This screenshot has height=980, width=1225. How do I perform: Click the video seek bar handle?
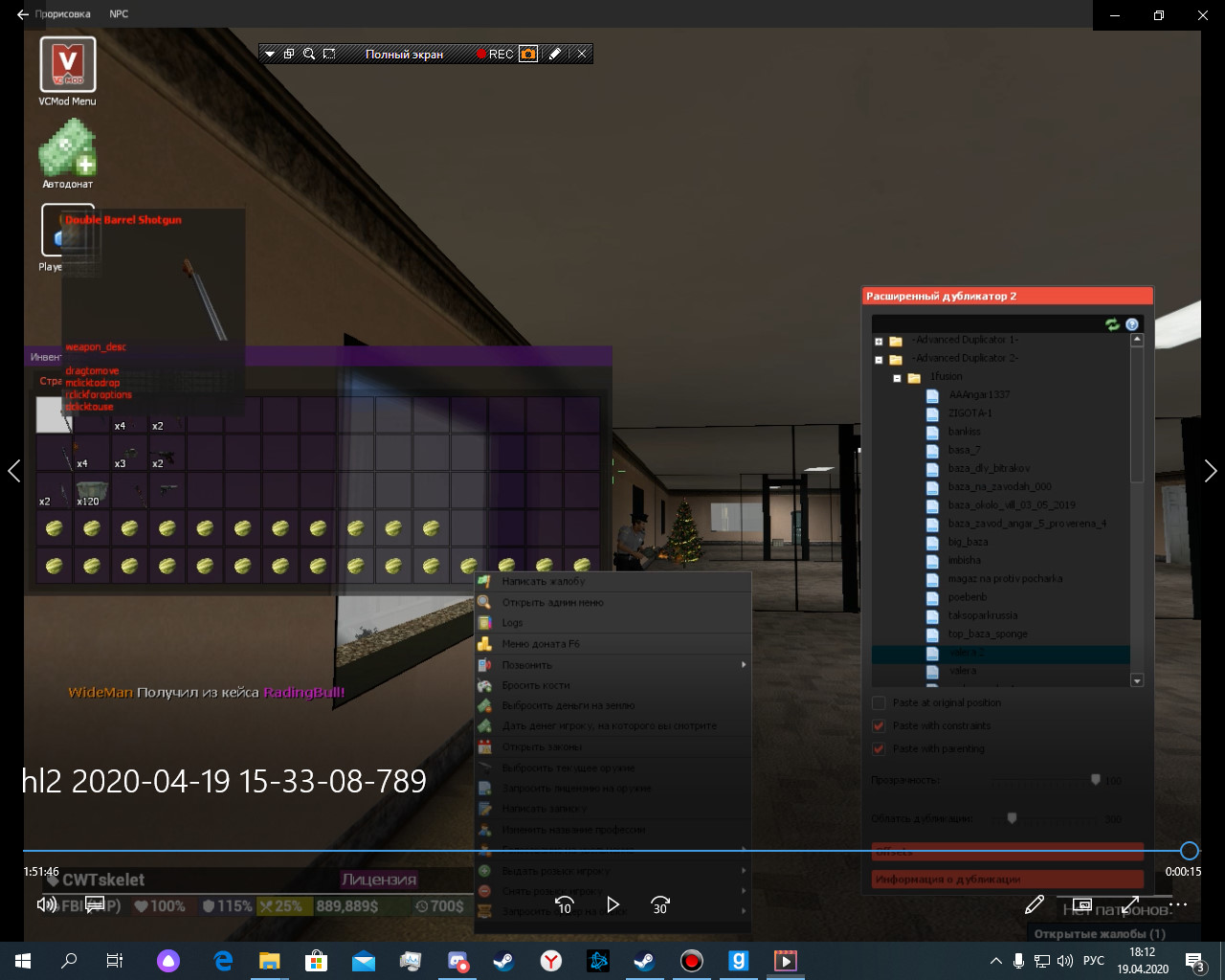(1190, 851)
